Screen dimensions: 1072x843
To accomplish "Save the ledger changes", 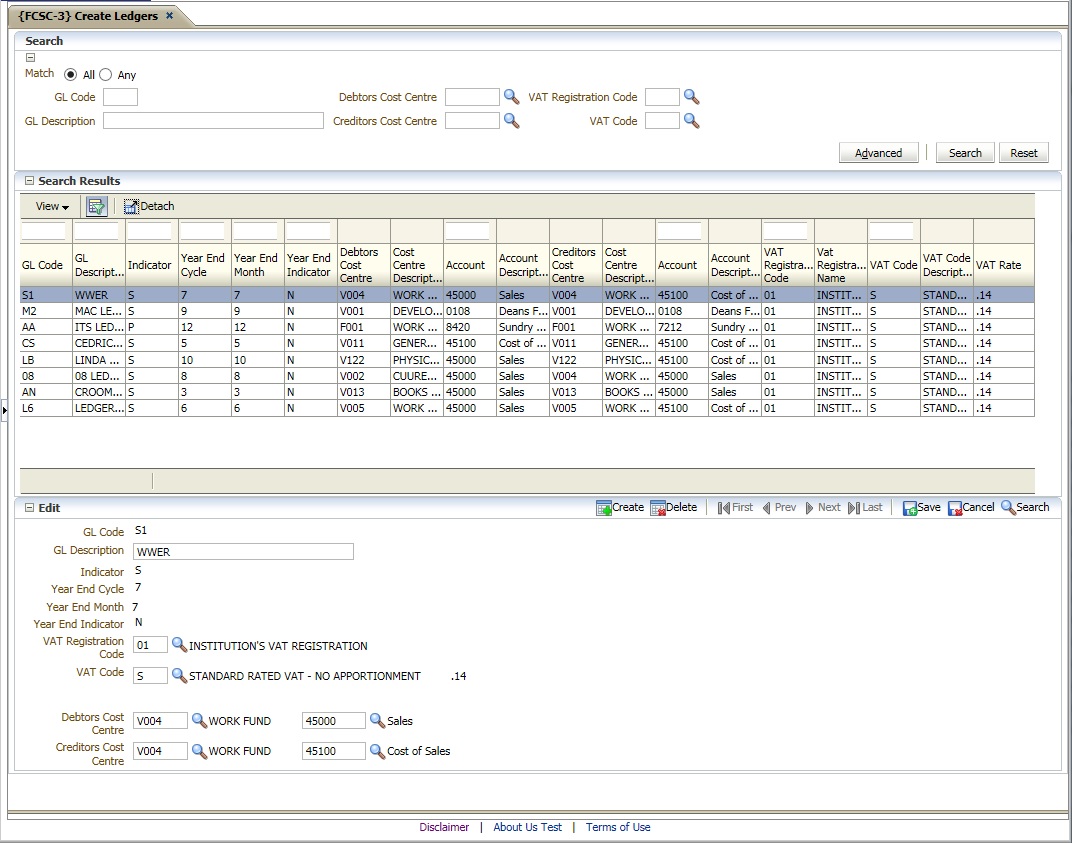I will [x=921, y=508].
